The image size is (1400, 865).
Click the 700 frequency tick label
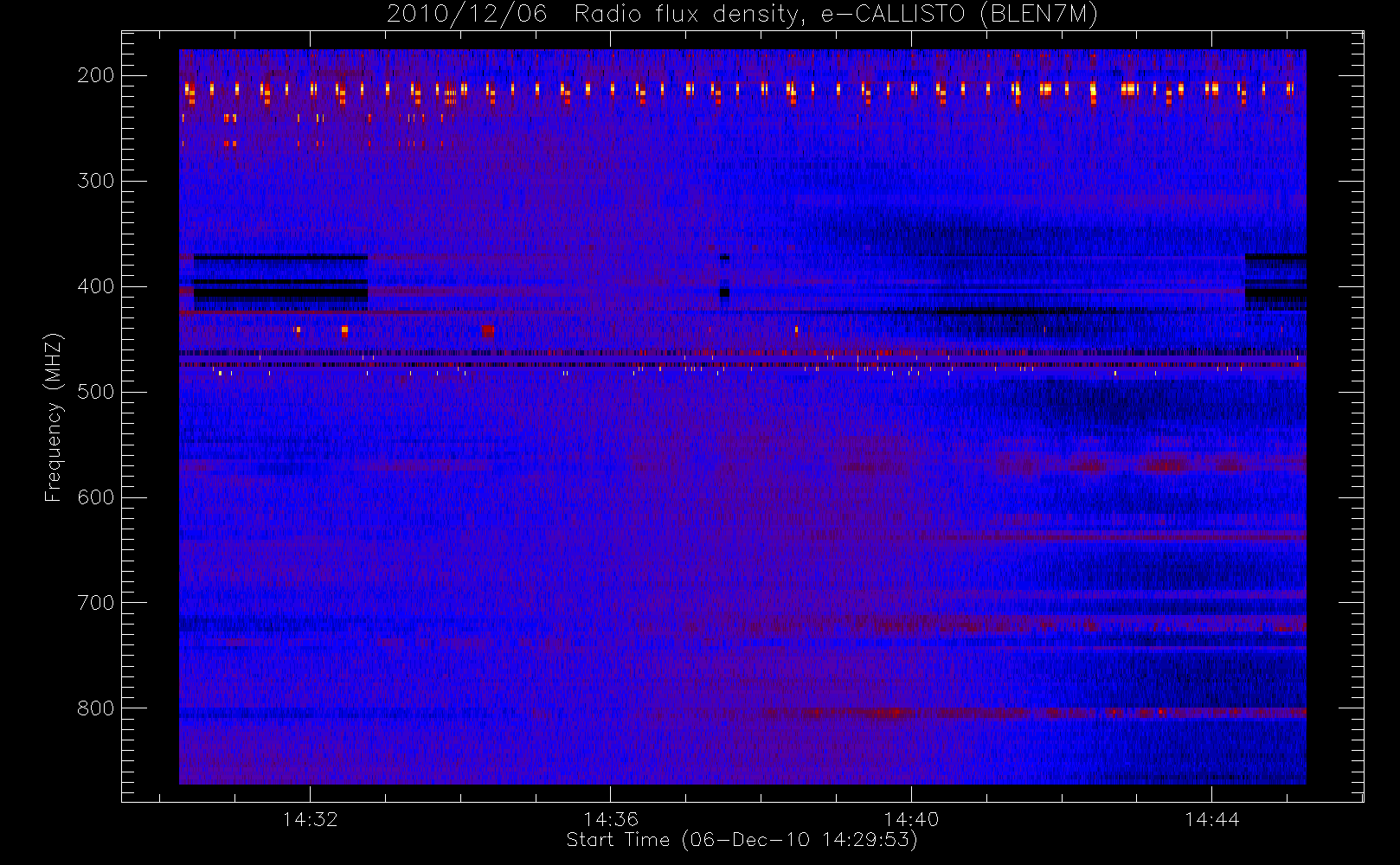96,603
